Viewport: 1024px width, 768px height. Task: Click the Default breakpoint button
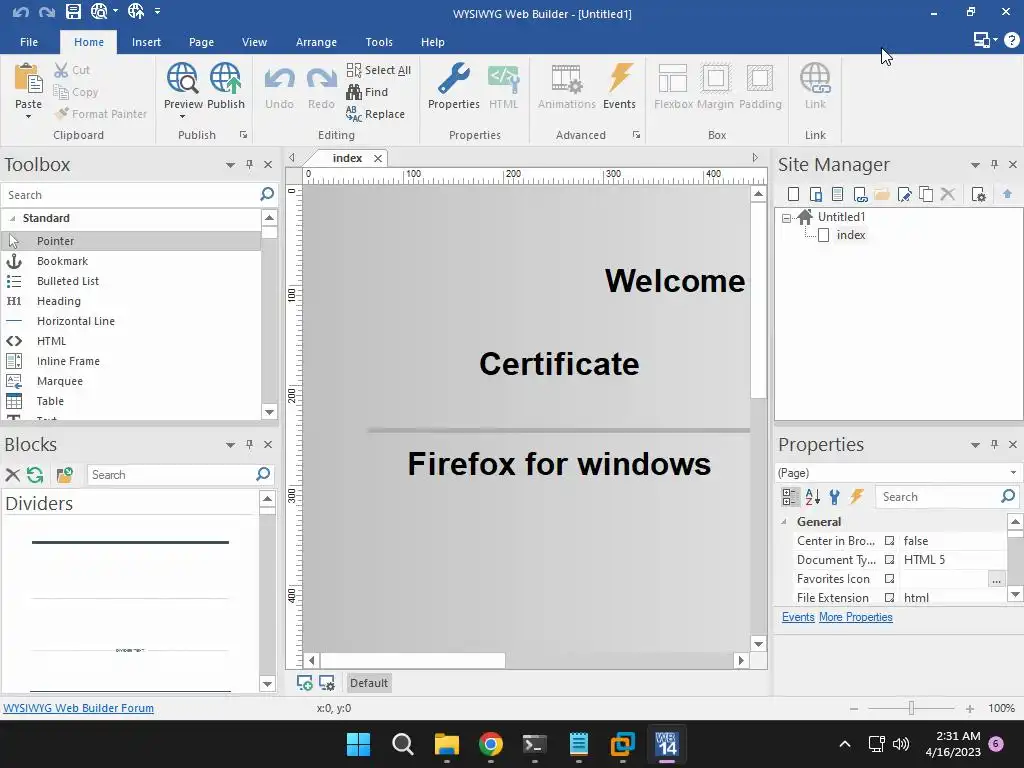[369, 682]
